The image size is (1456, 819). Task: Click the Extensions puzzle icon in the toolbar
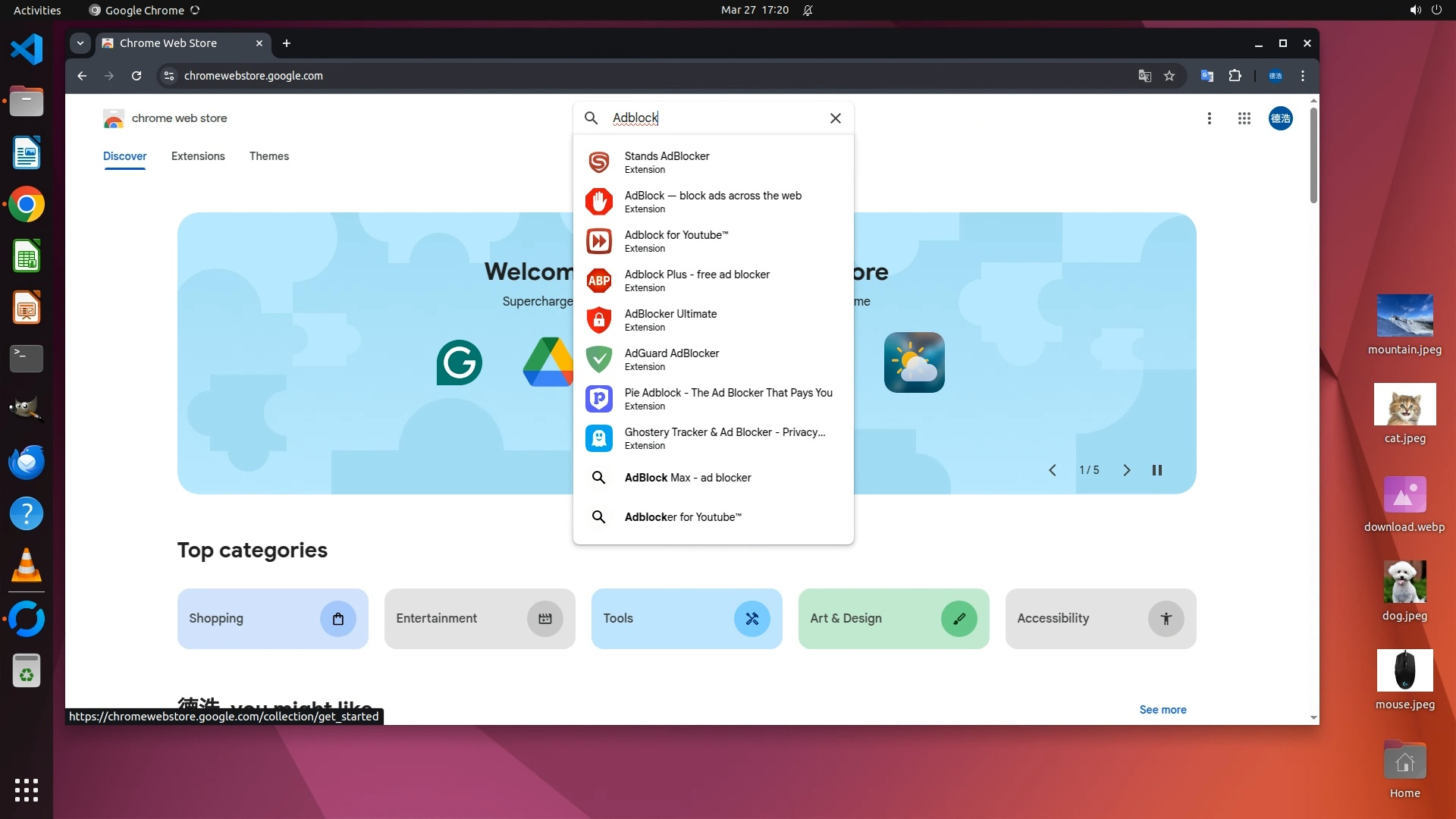[1235, 76]
